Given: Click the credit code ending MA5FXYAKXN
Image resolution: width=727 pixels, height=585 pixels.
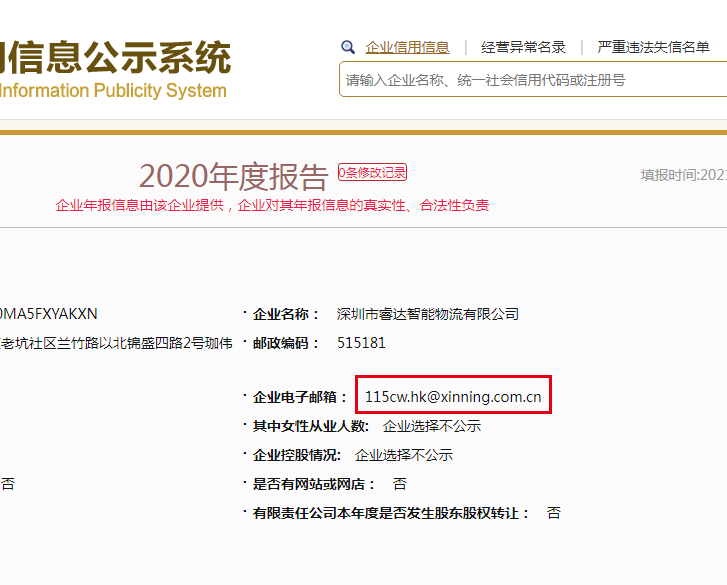Looking at the screenshot, I should [48, 314].
